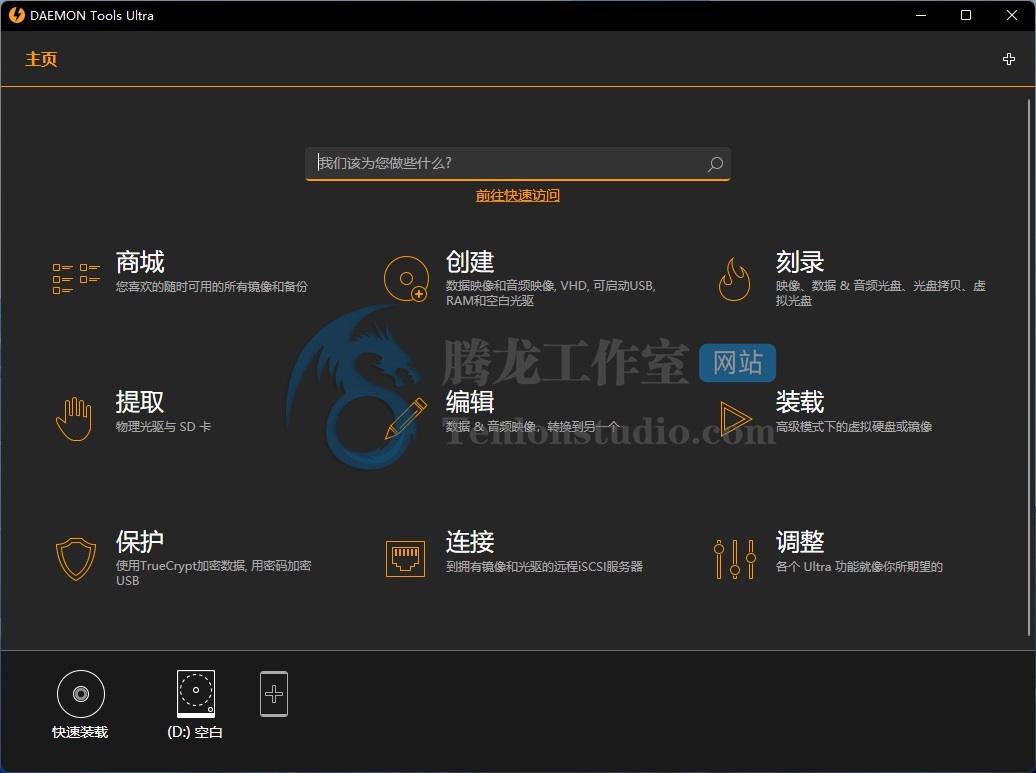The image size is (1036, 773).
Task: Click the 连接 ethernet port icon
Action: 405,559
